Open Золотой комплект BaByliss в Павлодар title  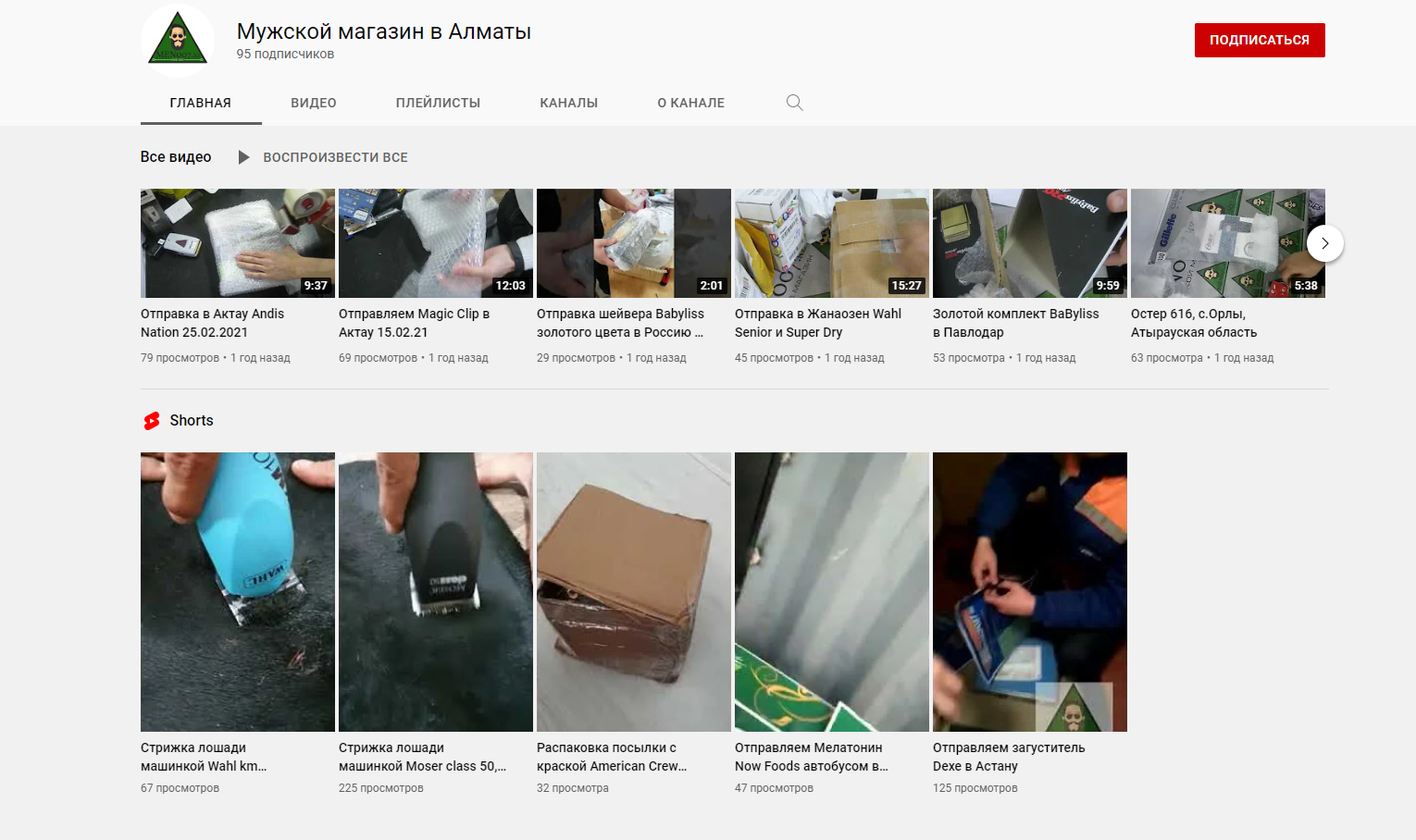pos(1016,323)
